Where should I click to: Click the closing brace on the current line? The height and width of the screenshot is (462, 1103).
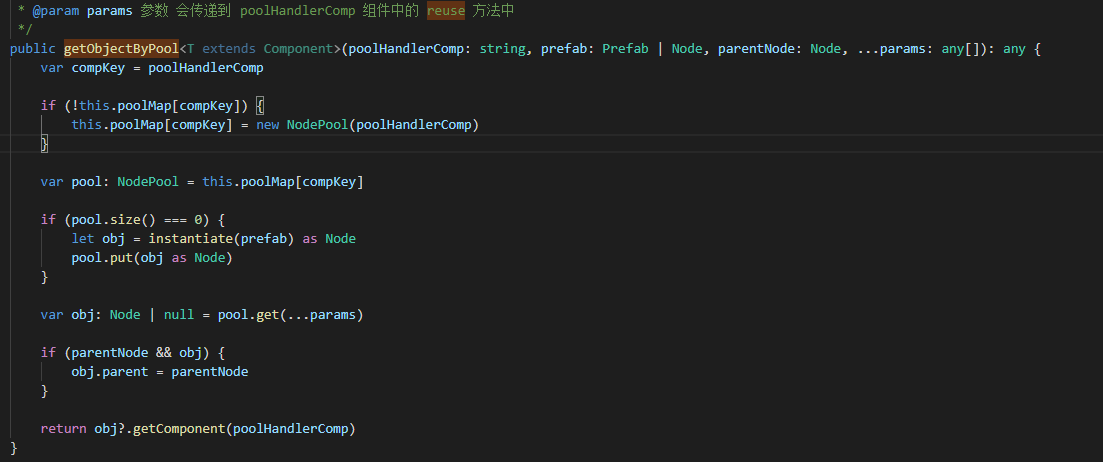coord(44,144)
